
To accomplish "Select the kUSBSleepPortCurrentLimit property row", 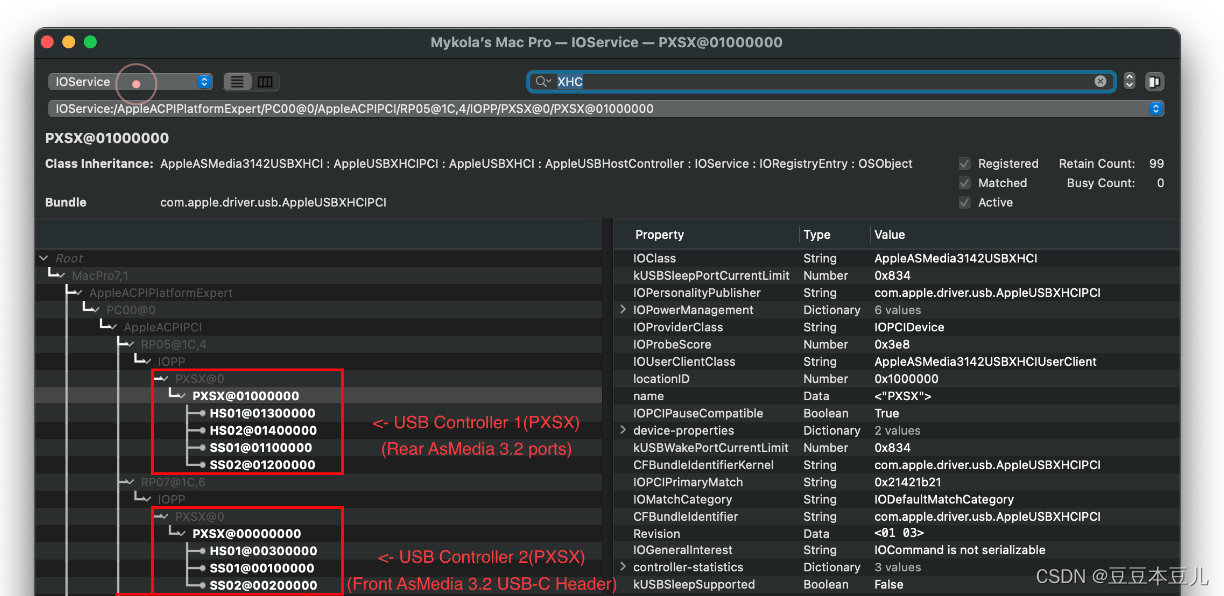I will [897, 276].
